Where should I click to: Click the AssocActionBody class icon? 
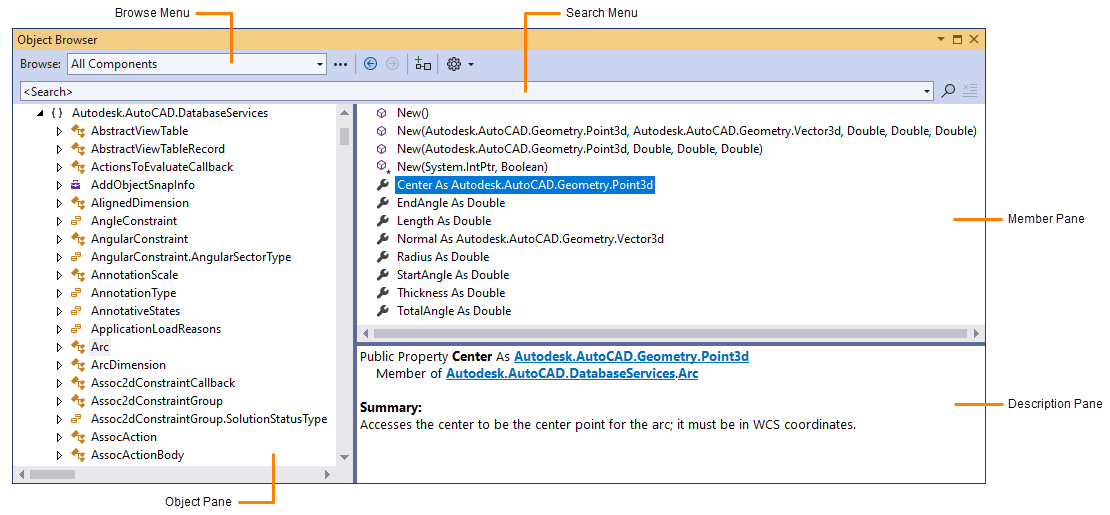(77, 455)
